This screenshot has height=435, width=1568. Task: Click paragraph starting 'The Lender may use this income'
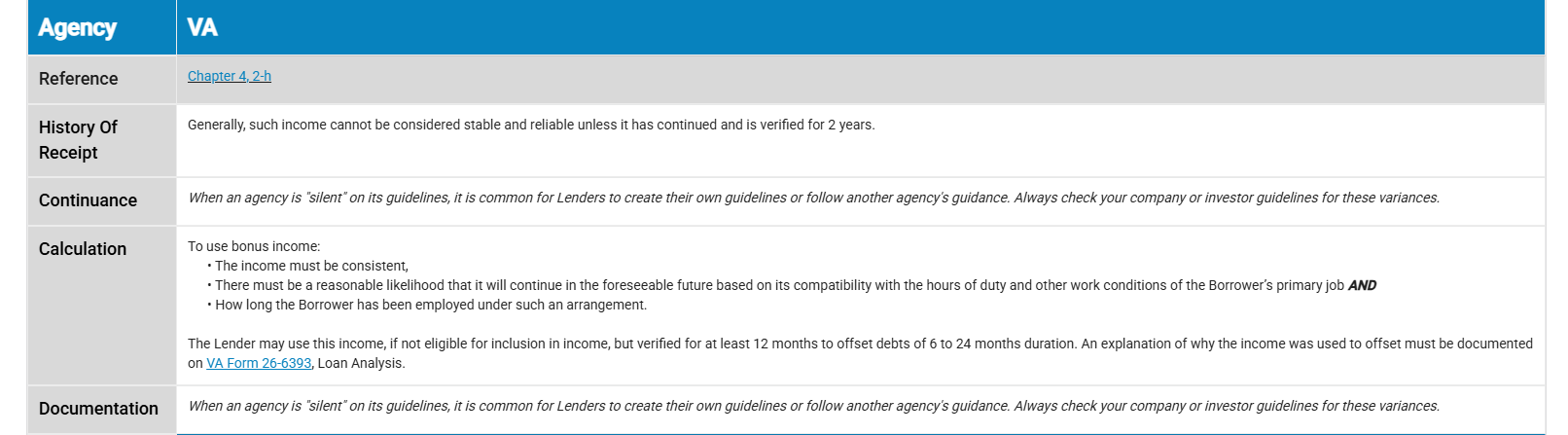pos(860,344)
